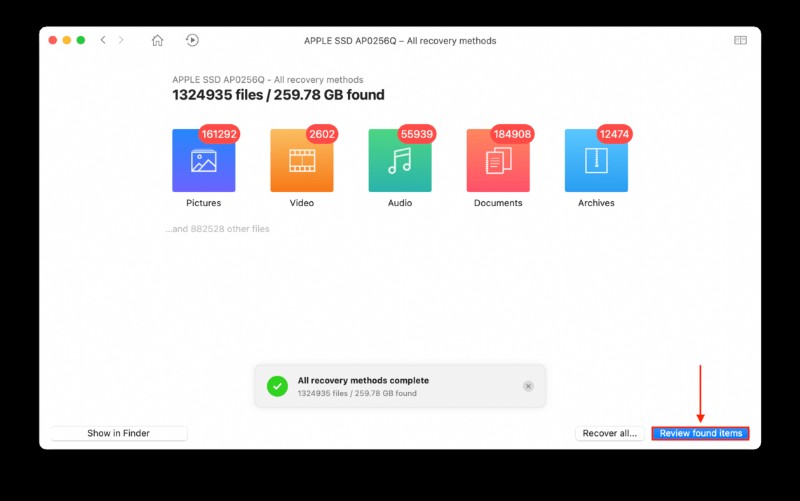
Task: Click the Recover all... button
Action: [x=610, y=433]
